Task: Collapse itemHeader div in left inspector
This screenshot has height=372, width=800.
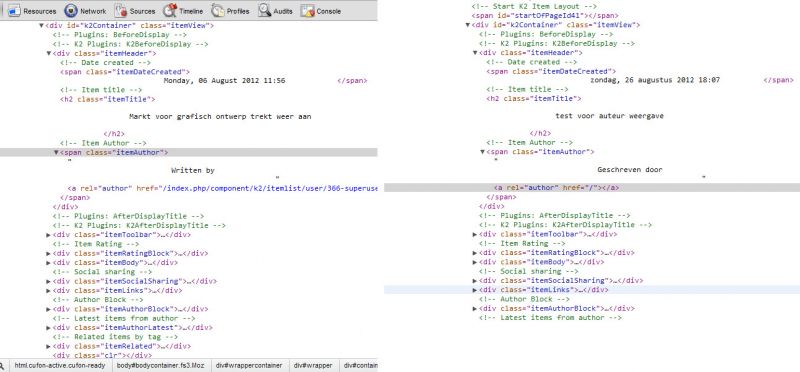Action: (x=49, y=53)
